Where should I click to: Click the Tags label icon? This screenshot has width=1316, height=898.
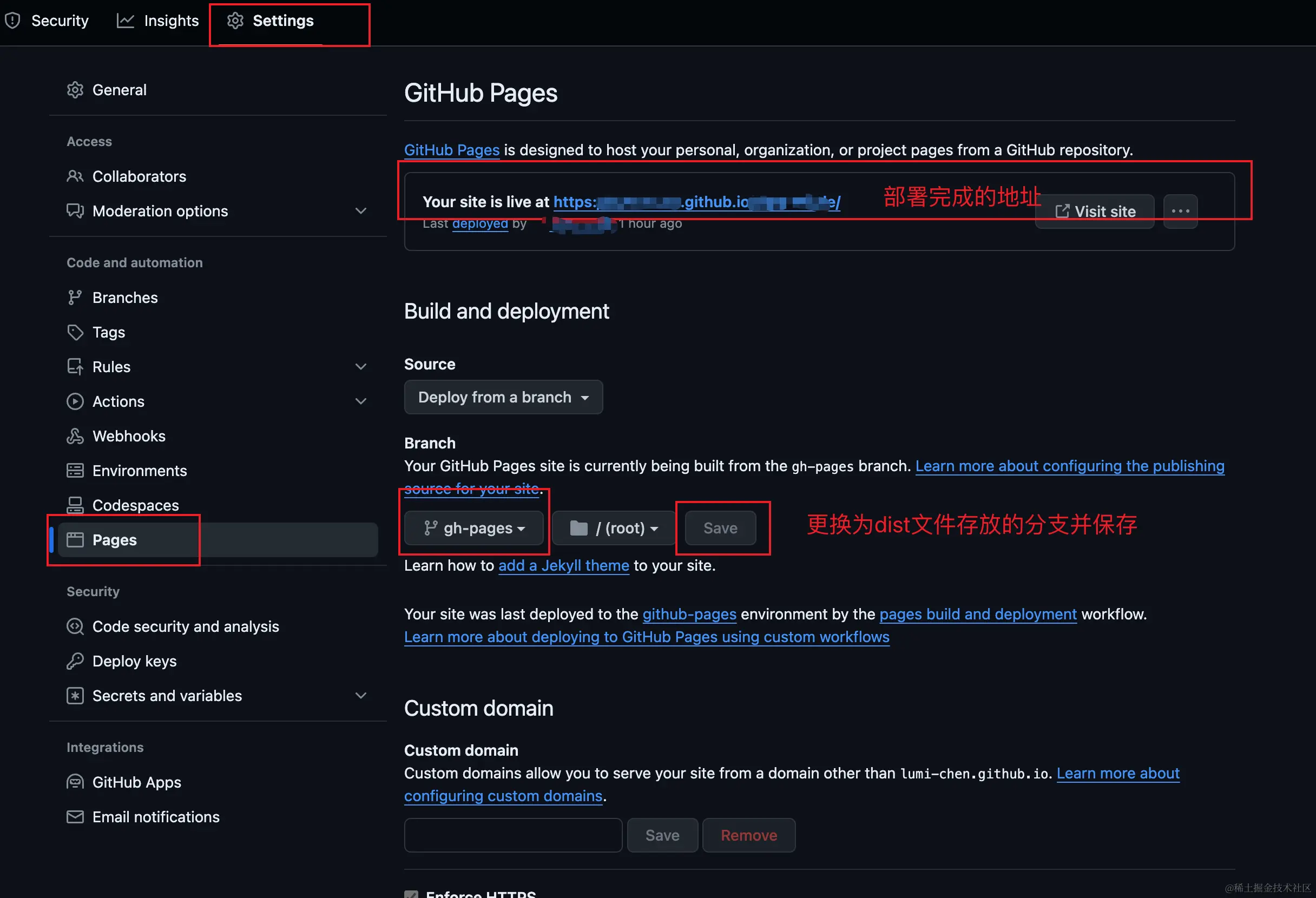pyautogui.click(x=75, y=332)
